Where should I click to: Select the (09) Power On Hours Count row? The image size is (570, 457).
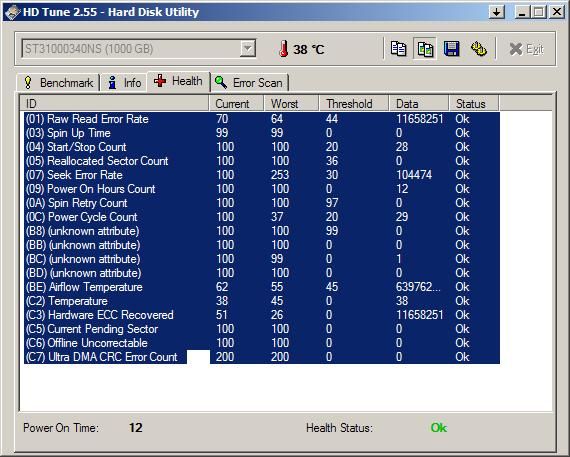pyautogui.click(x=262, y=189)
